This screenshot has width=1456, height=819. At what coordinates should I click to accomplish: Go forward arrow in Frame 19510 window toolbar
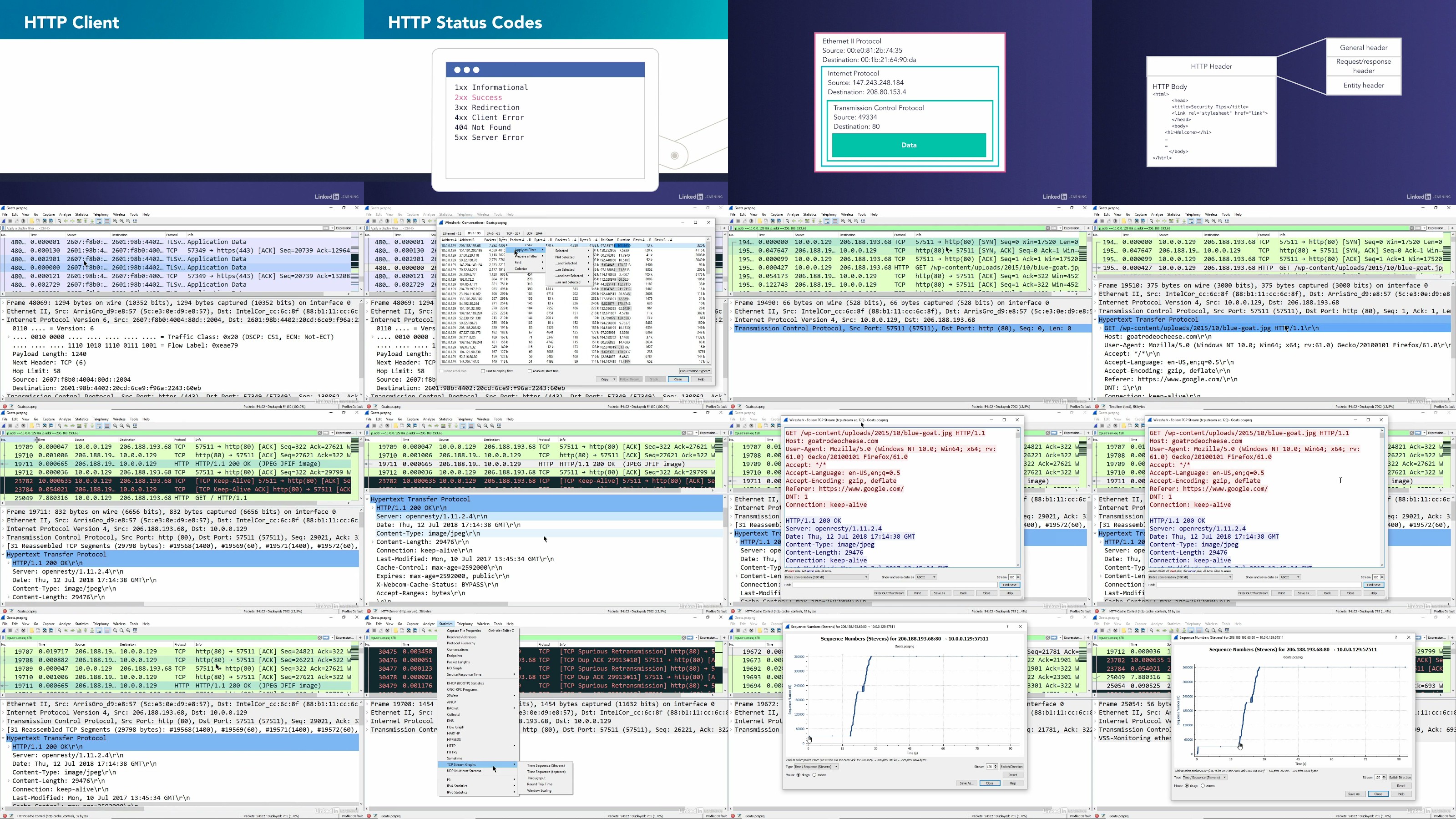(1164, 221)
